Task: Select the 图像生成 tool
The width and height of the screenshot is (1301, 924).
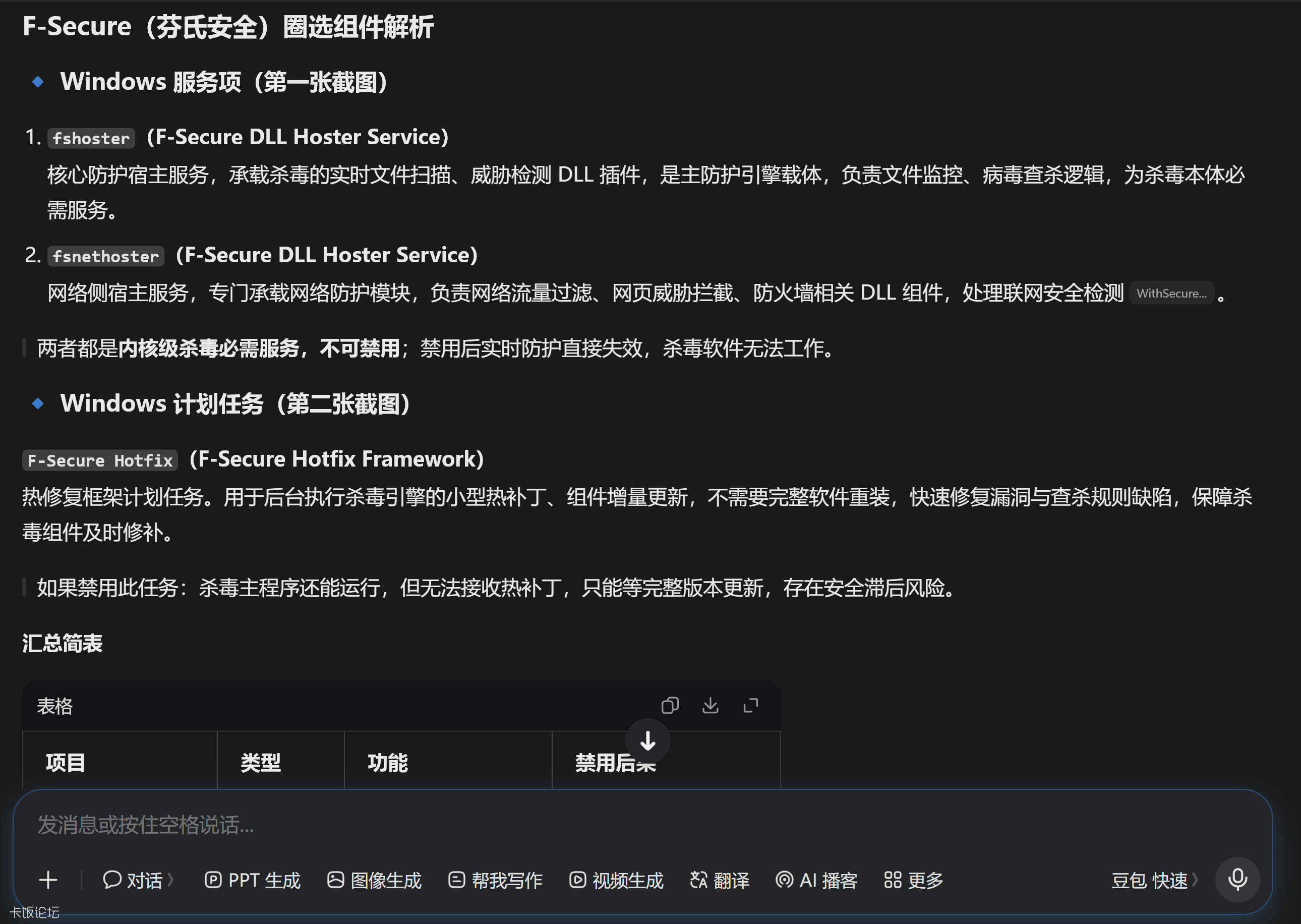Action: click(x=375, y=880)
